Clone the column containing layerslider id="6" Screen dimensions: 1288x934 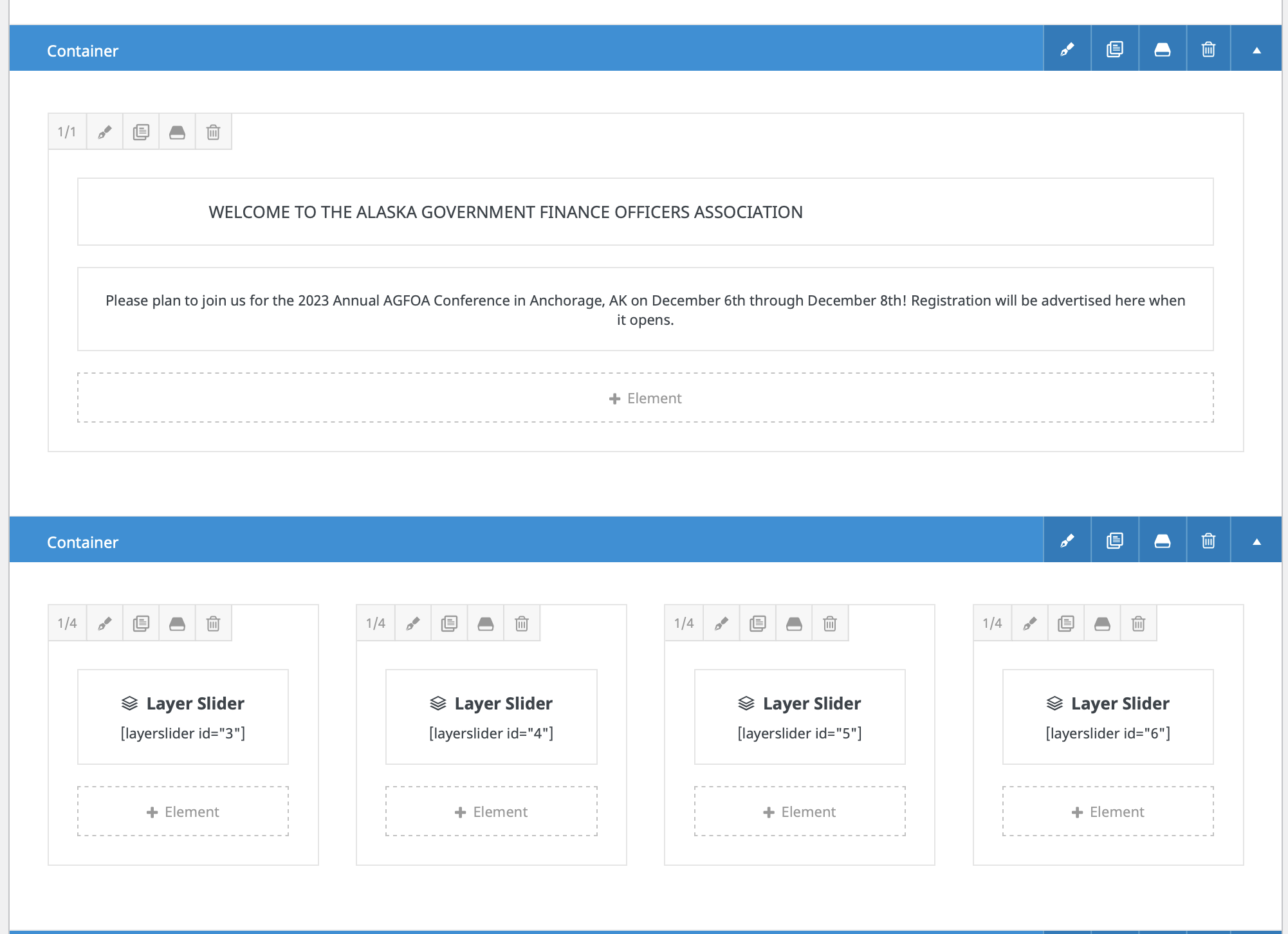pyautogui.click(x=1066, y=623)
